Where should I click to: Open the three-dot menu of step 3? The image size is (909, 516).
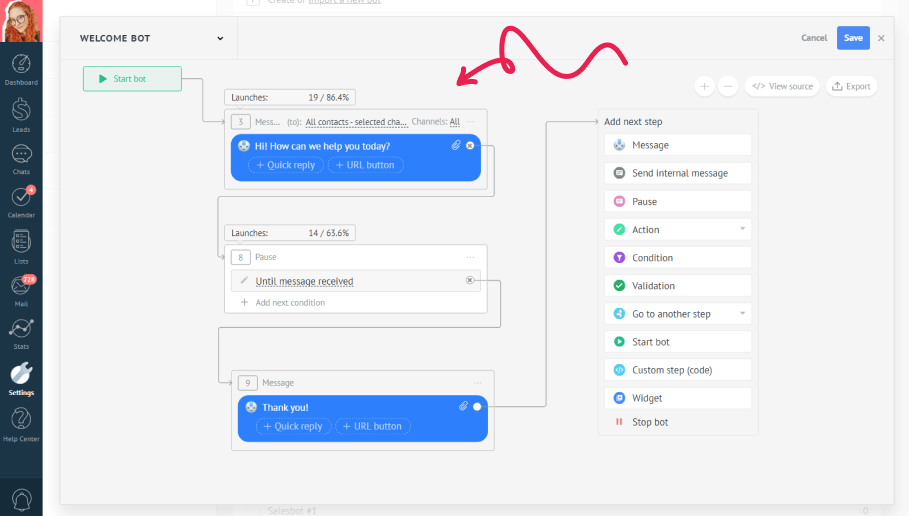pos(471,122)
